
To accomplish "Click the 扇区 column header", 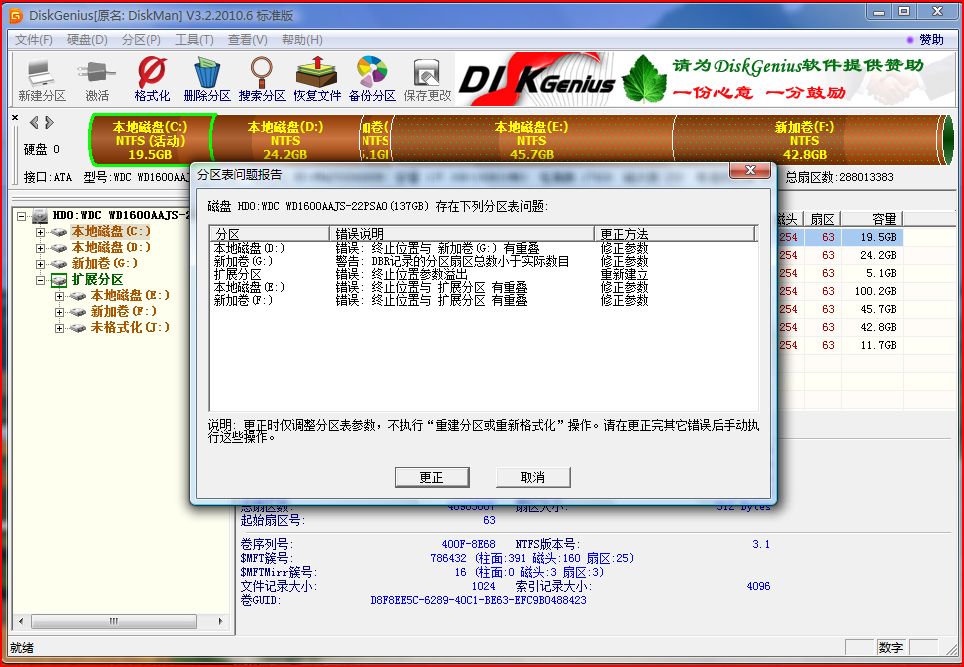I will (x=822, y=219).
